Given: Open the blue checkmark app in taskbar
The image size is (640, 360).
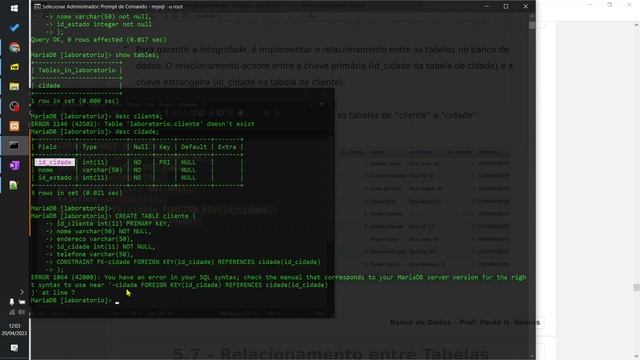Looking at the screenshot, I should click(14, 28).
